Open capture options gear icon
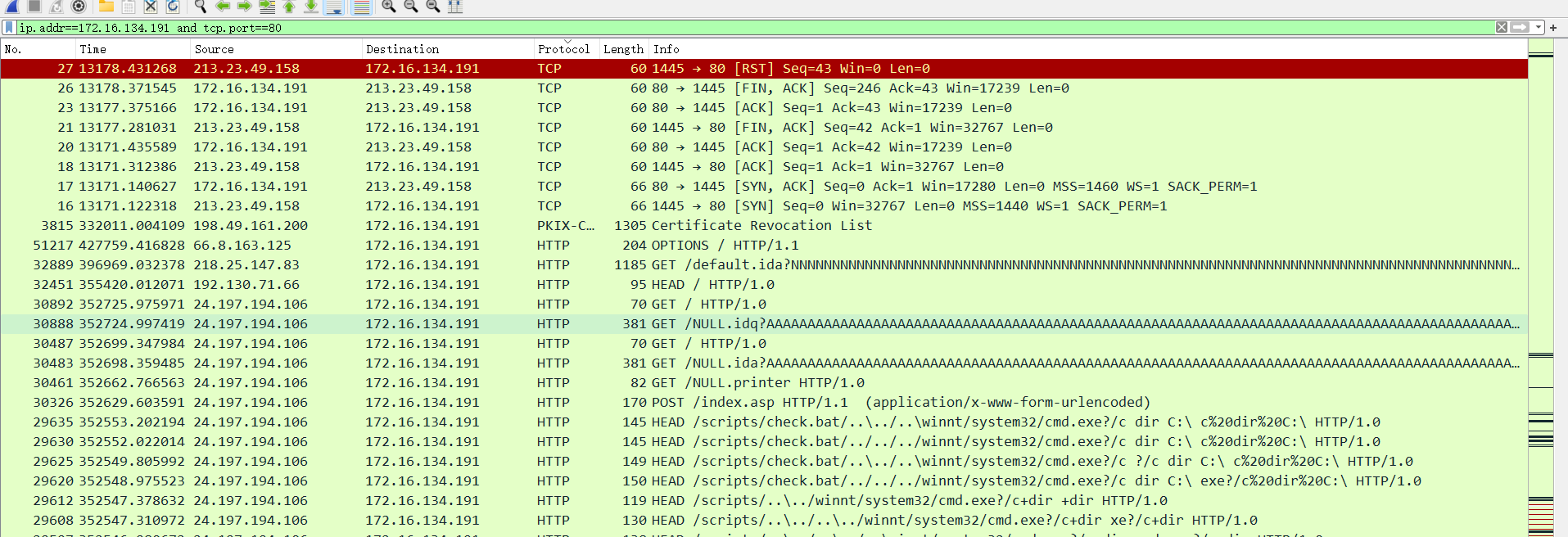The width and height of the screenshot is (1568, 537). pos(79,7)
